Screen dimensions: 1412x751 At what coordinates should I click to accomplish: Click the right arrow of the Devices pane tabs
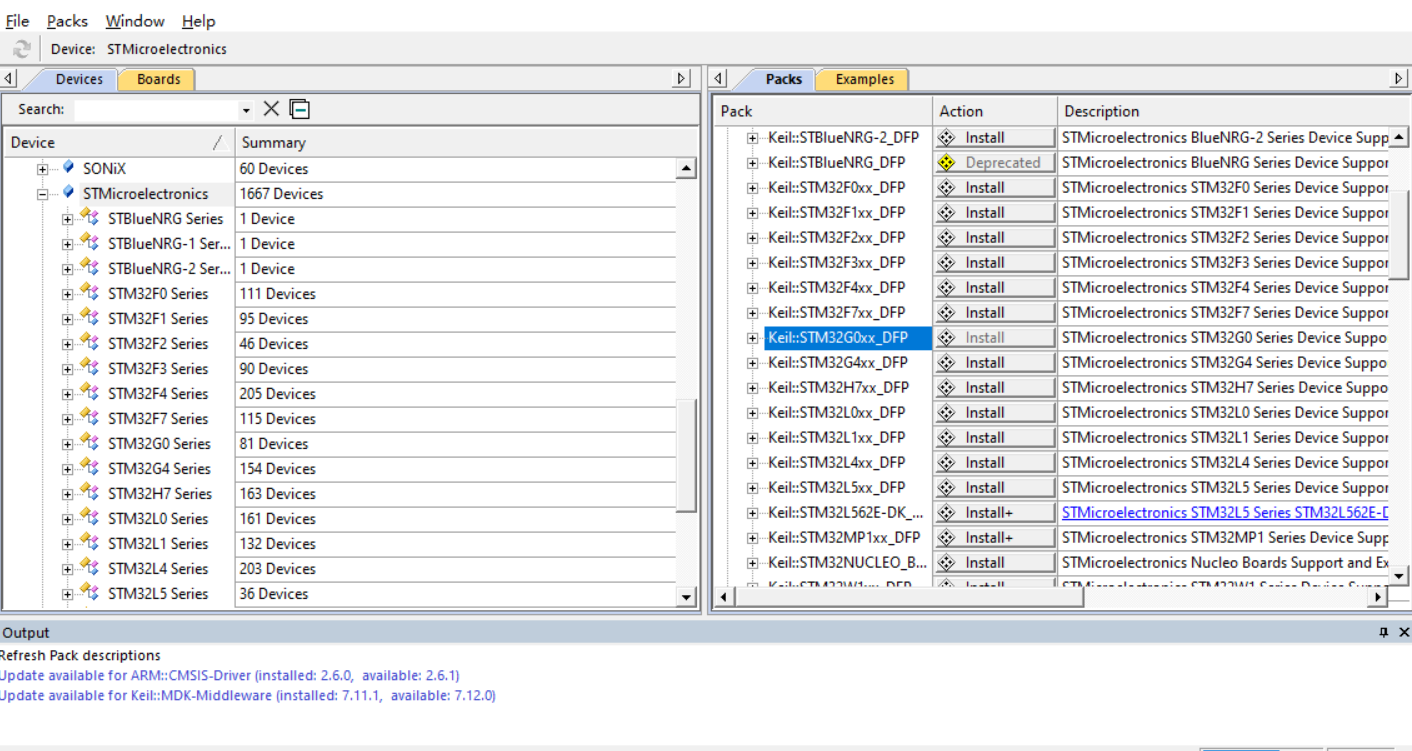coord(682,78)
